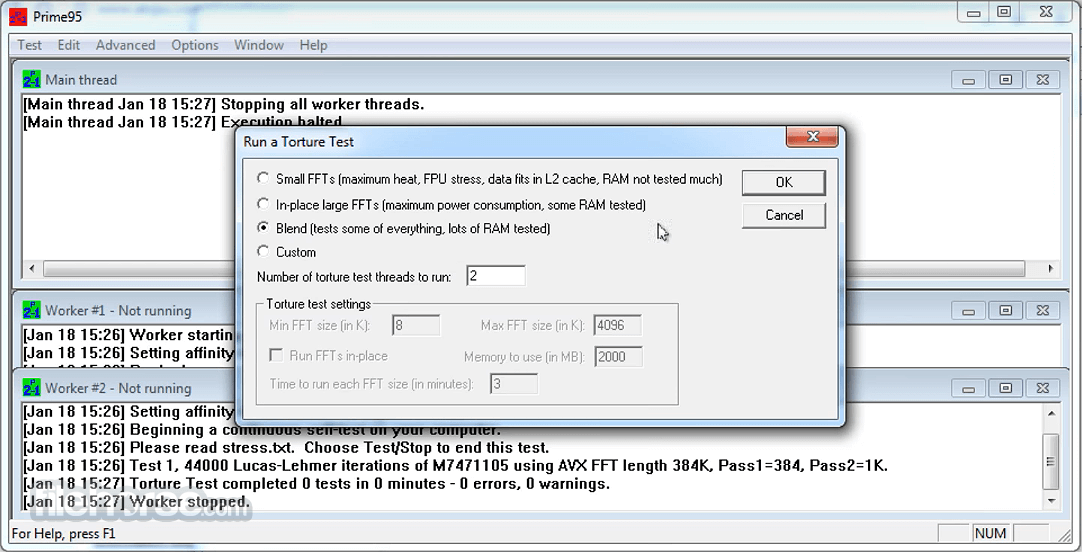1082x552 pixels.
Task: Close the Worker #2 child window
Action: point(1043,388)
